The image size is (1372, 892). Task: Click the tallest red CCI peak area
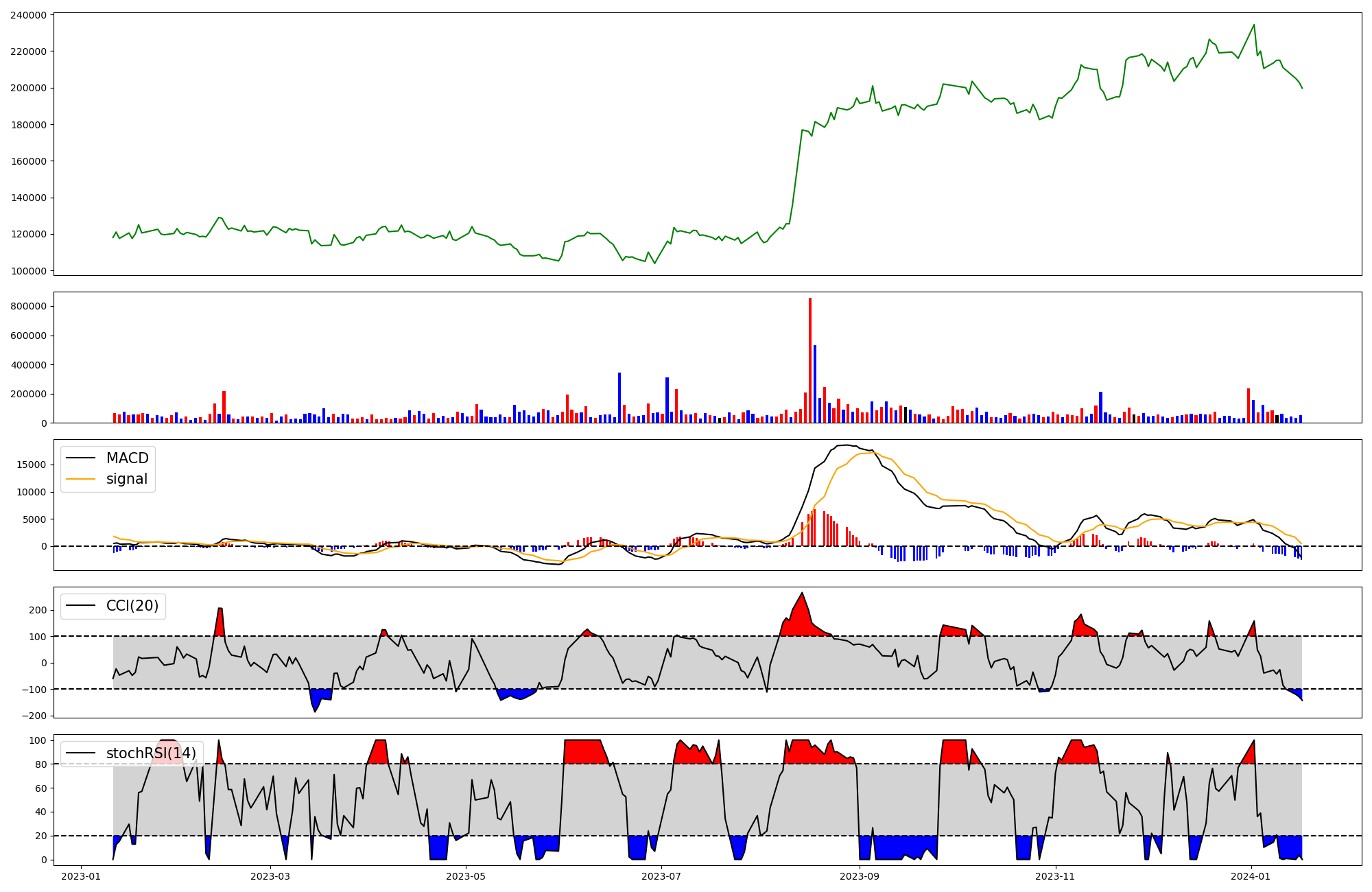[x=801, y=618]
